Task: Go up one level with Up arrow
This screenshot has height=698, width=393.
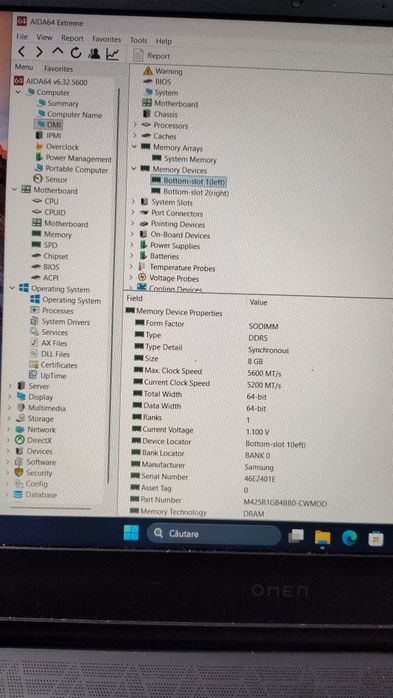Action: click(57, 52)
